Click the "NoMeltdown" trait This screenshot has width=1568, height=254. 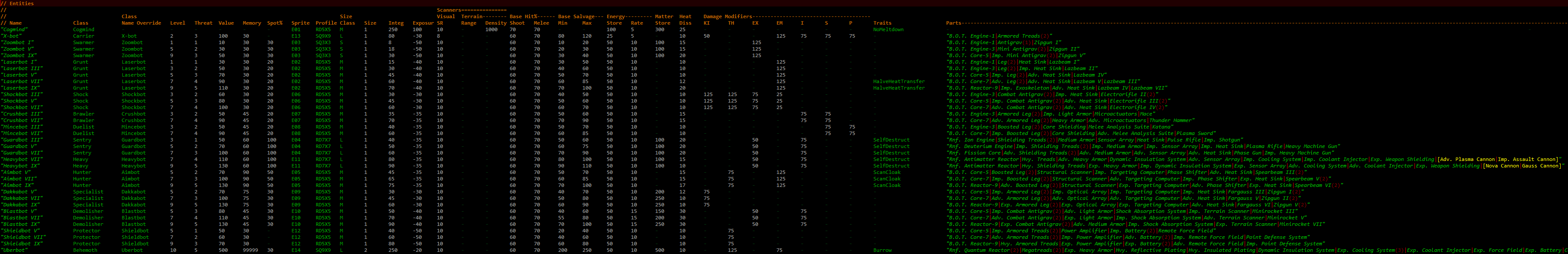[889, 30]
